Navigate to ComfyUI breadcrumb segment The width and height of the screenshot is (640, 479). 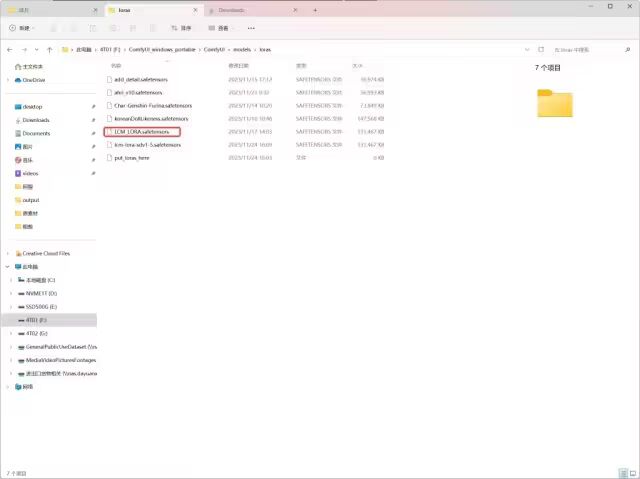[x=214, y=50]
